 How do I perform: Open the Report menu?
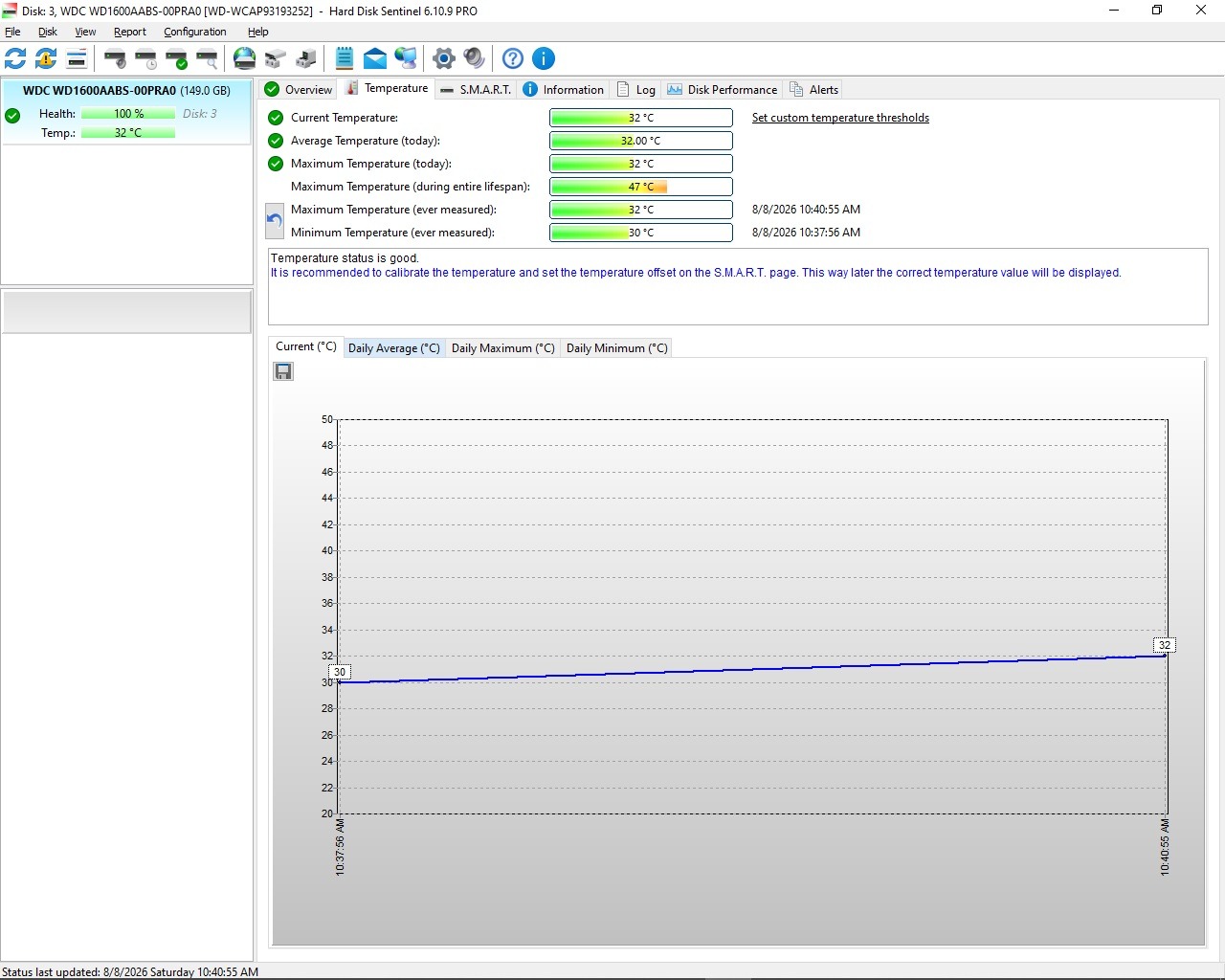130,32
